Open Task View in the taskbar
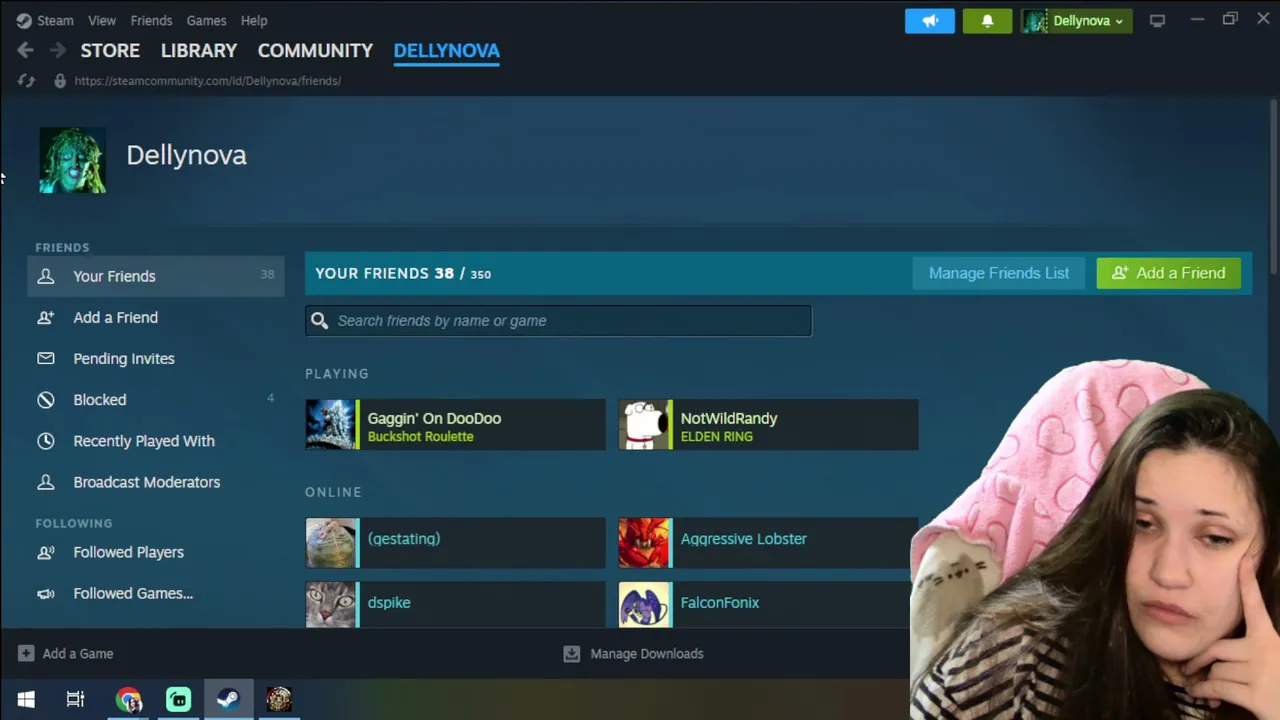Screen dimensions: 1280x720 [x=76, y=699]
